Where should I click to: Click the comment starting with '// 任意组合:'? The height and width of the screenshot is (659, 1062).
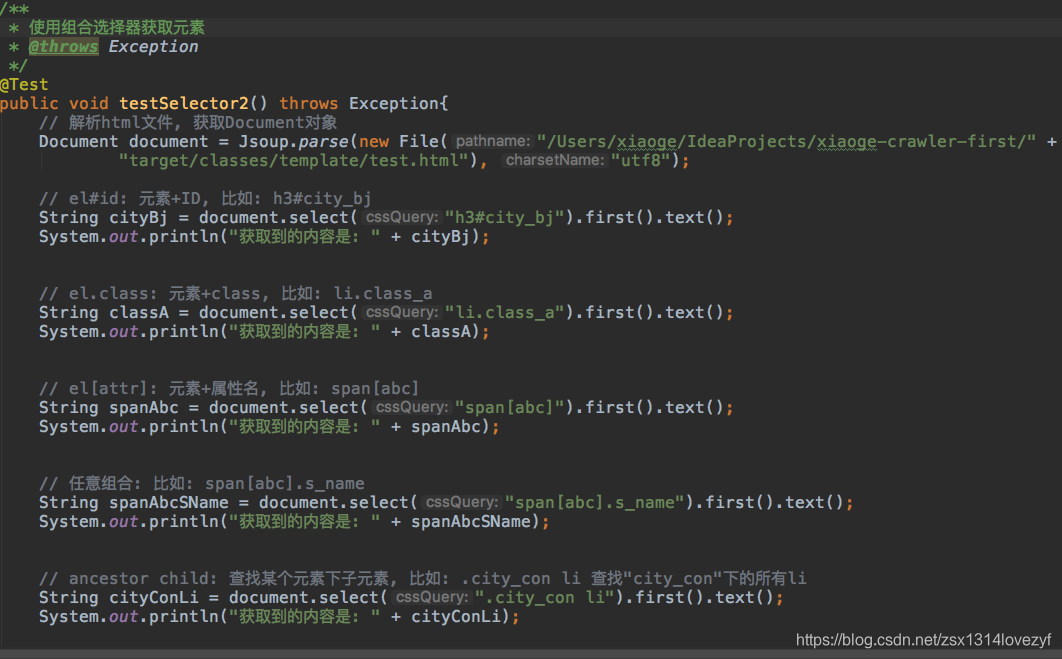point(201,483)
